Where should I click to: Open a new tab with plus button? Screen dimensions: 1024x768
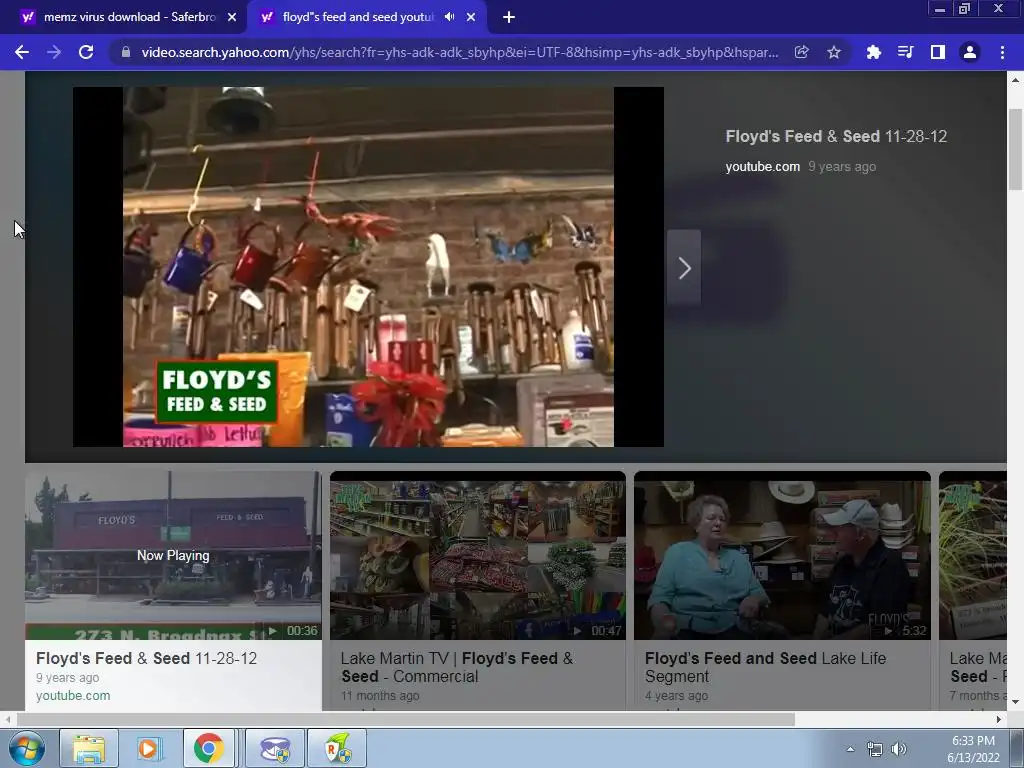pos(509,17)
